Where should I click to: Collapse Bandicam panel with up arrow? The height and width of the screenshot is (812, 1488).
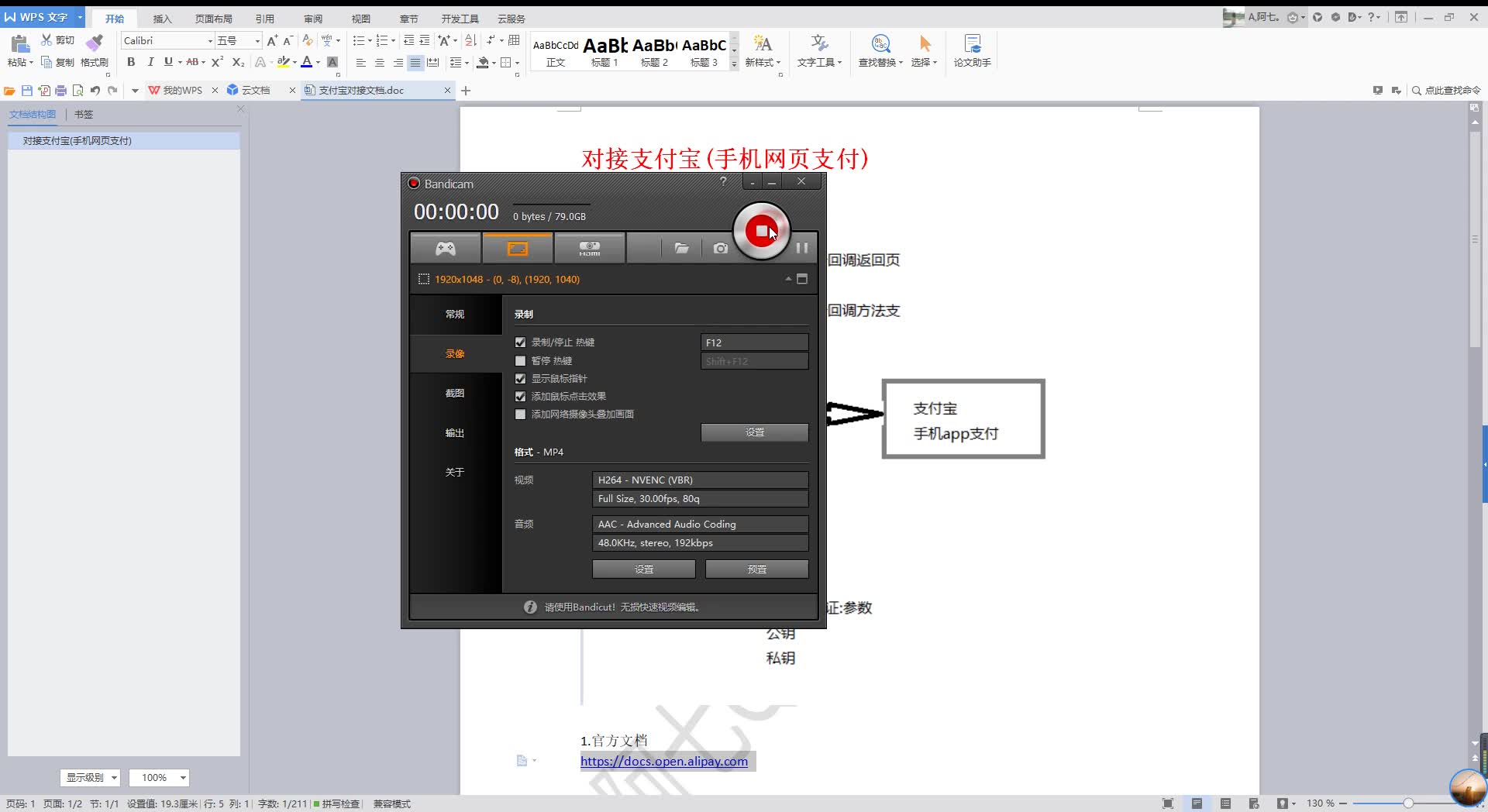click(788, 279)
